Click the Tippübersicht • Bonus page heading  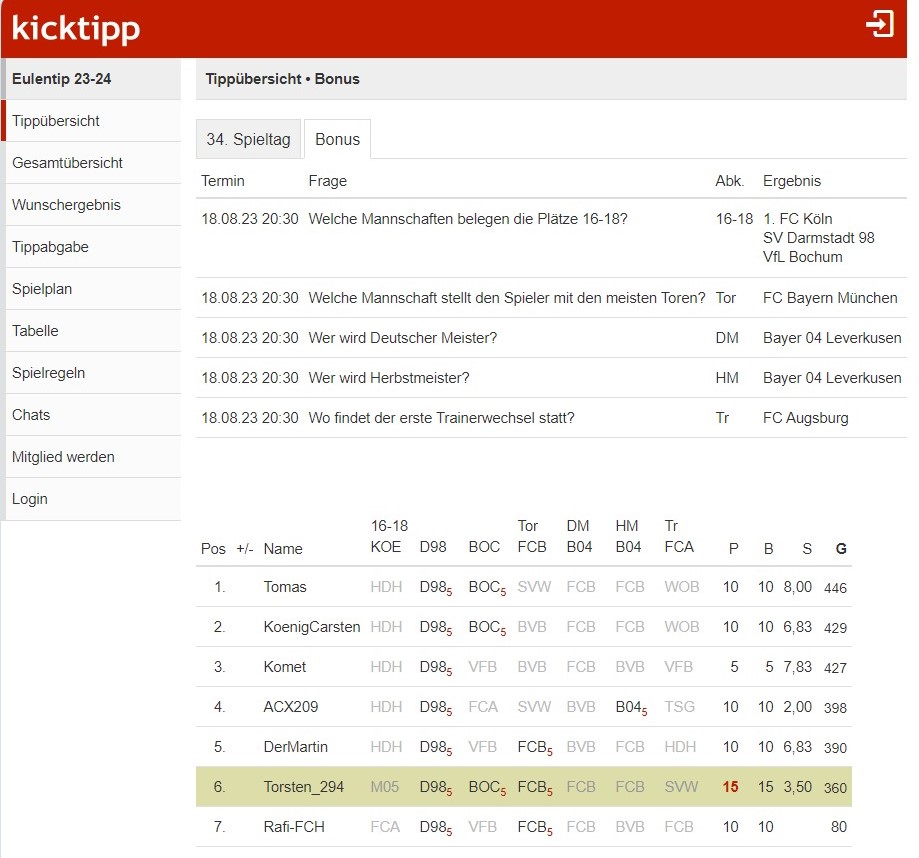(x=282, y=79)
